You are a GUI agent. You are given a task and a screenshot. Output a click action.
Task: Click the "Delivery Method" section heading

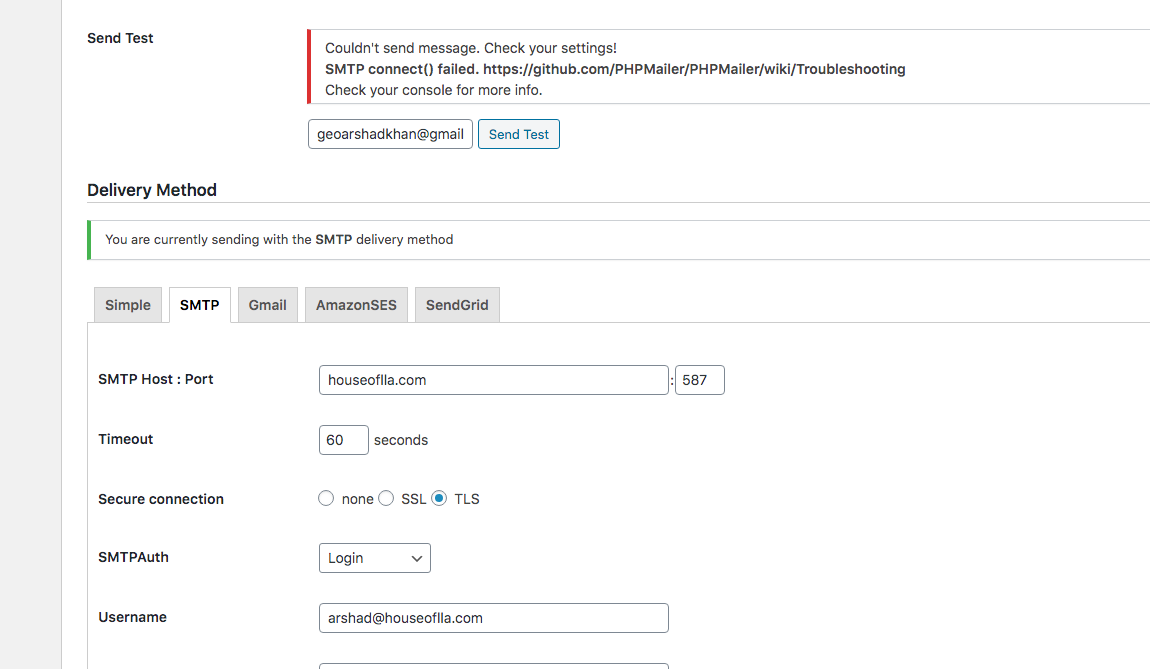(x=152, y=190)
